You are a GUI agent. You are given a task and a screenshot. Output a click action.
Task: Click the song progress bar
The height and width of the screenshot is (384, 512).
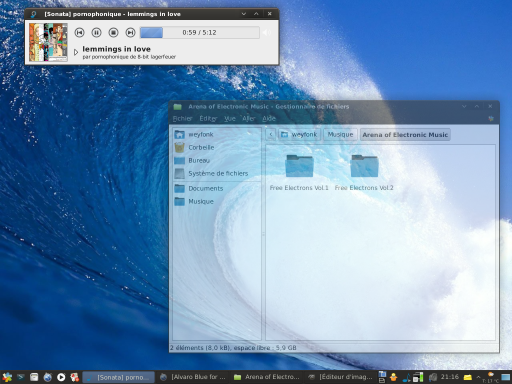pyautogui.click(x=199, y=32)
